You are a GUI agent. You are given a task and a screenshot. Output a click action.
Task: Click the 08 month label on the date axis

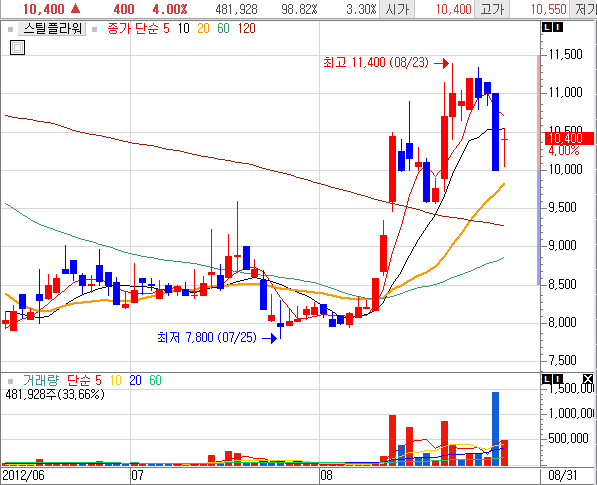(x=326, y=475)
